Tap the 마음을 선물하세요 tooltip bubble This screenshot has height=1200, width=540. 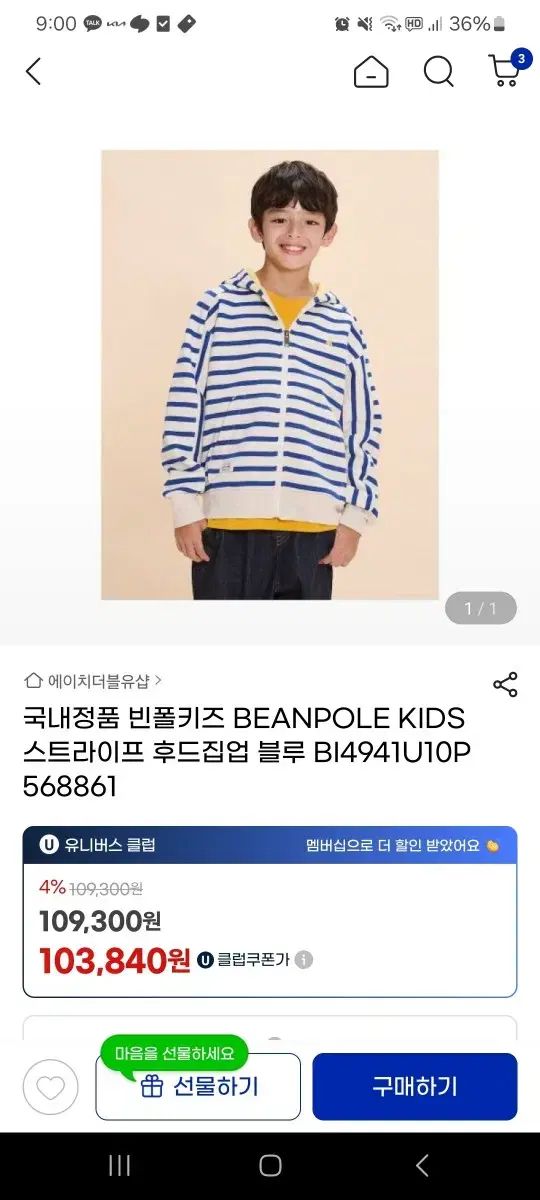click(174, 1052)
